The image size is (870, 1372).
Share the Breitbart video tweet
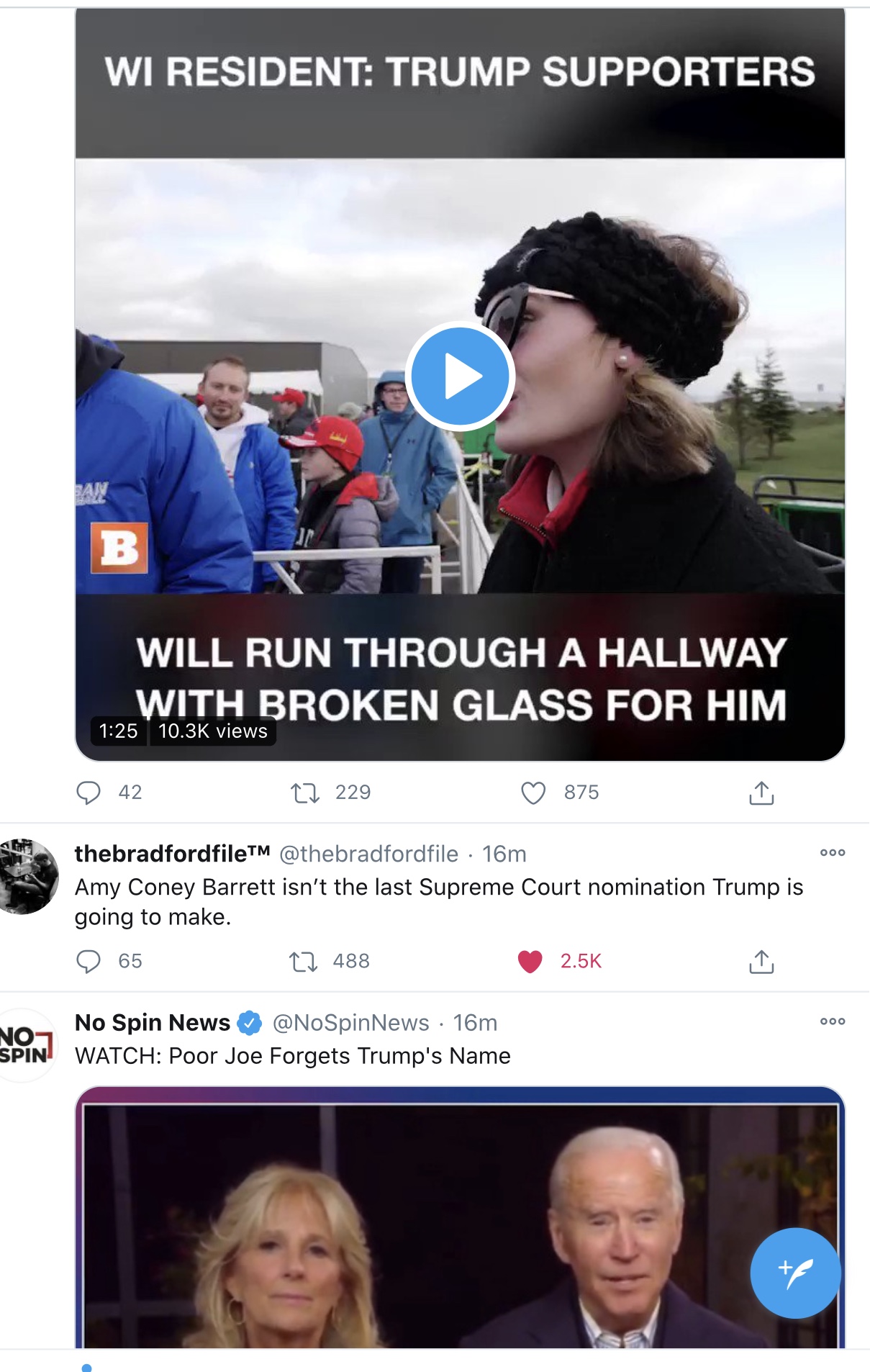761,793
